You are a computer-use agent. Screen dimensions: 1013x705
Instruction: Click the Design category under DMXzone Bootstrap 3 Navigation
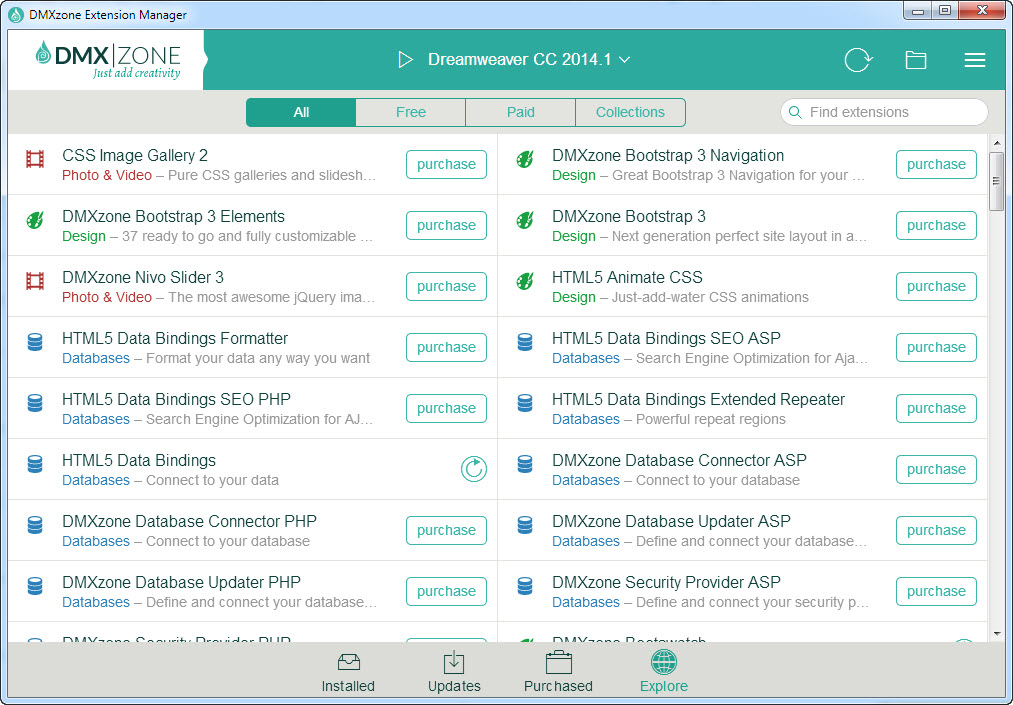pos(574,175)
